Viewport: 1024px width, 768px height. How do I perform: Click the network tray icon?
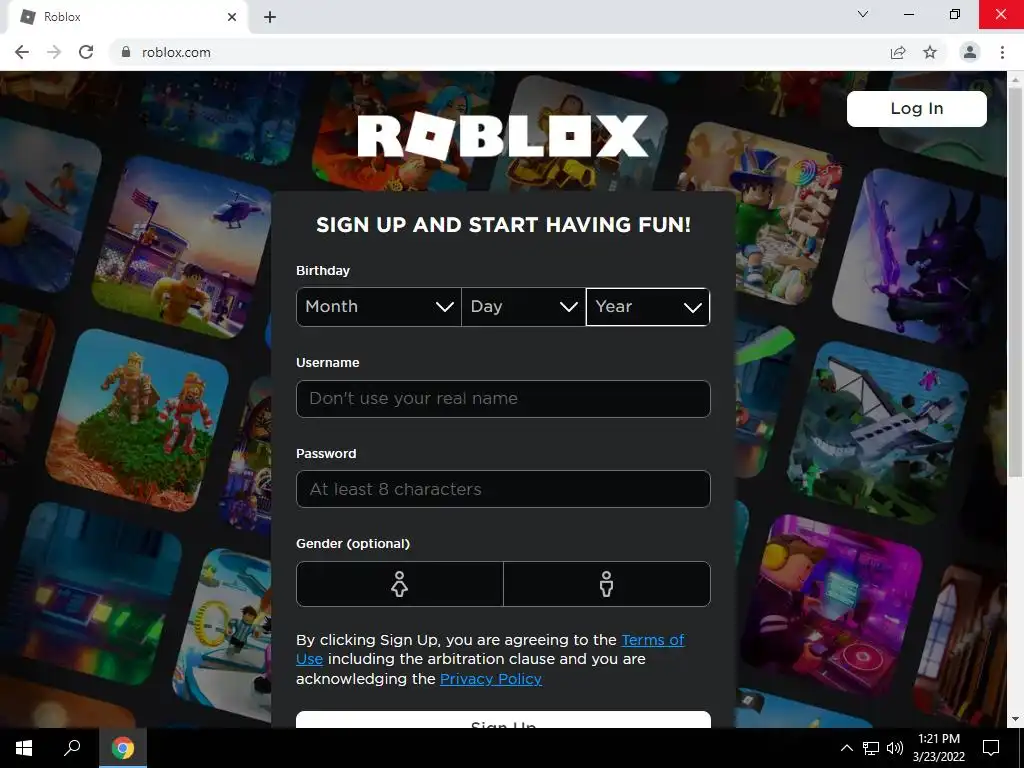pos(871,748)
